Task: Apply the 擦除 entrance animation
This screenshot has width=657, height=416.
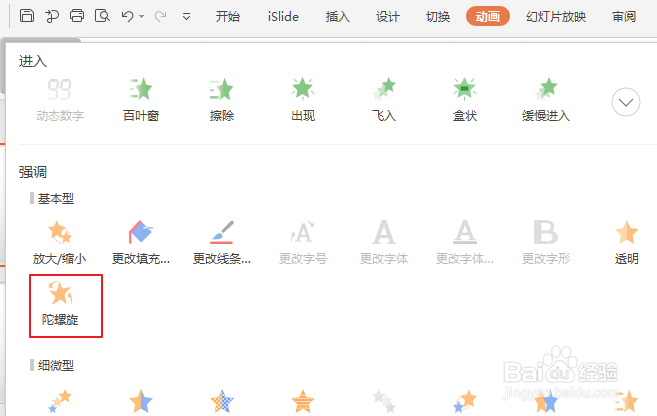Action: (x=222, y=100)
